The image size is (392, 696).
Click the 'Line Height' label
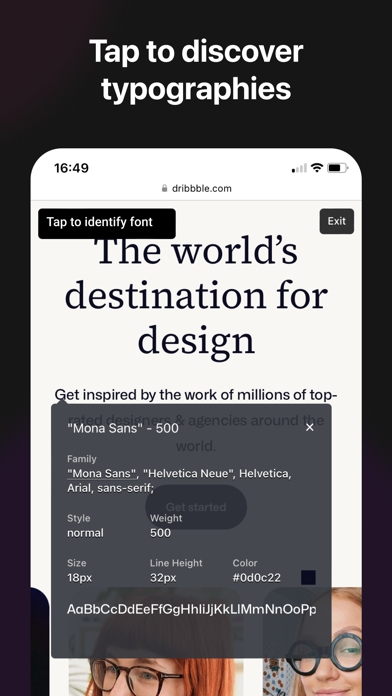[176, 563]
